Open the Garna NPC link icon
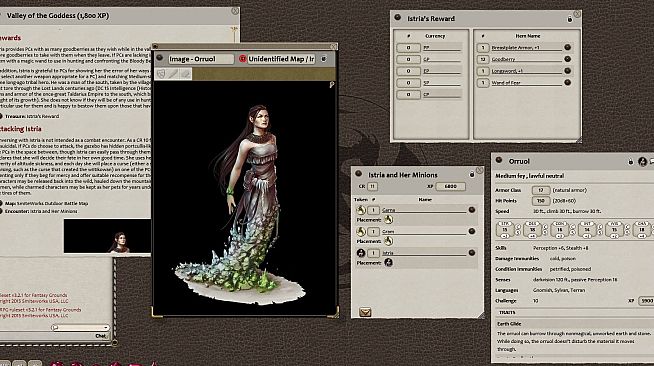Image resolution: width=654 pixels, height=366 pixels. click(472, 210)
